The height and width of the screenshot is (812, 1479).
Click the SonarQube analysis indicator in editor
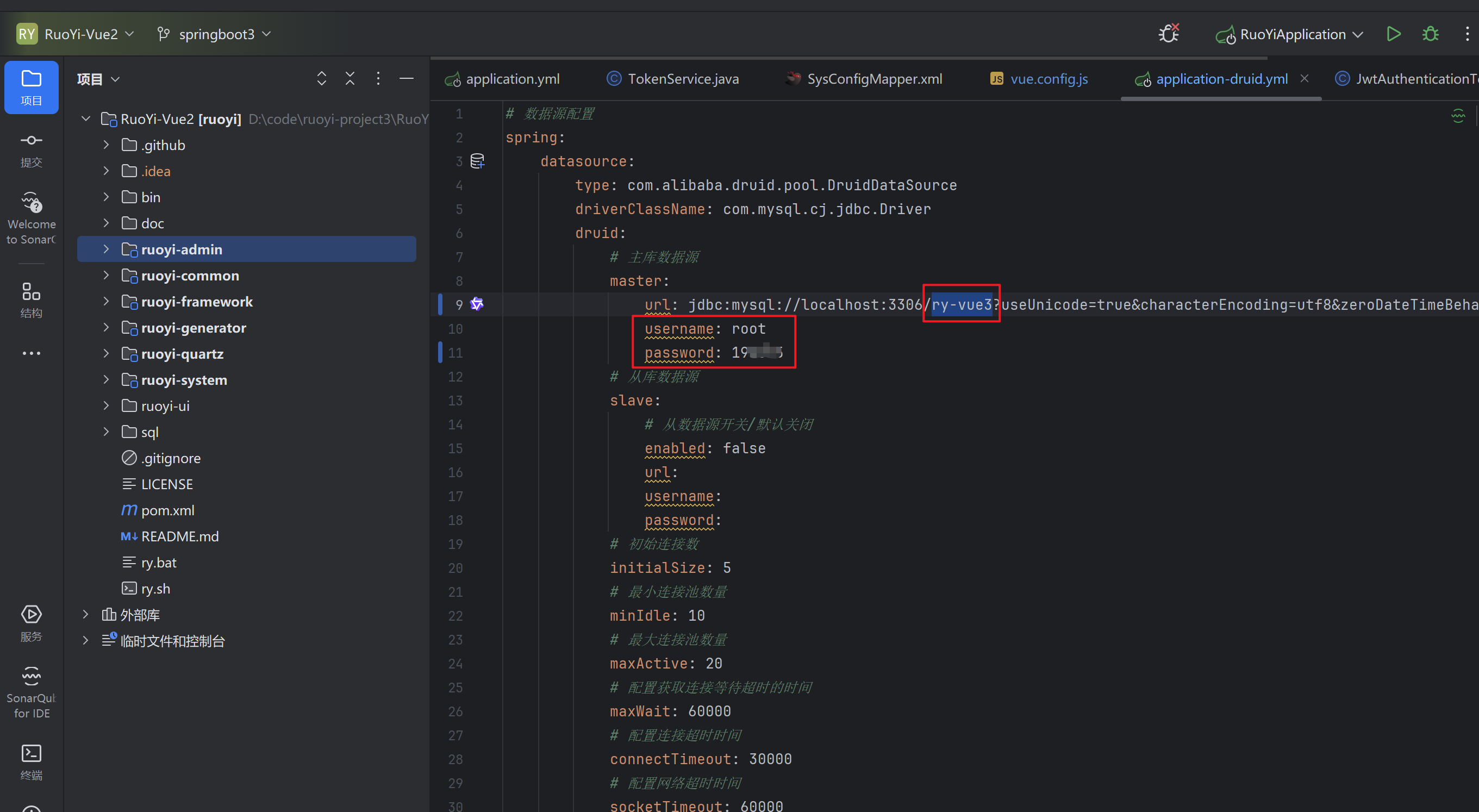click(x=1458, y=115)
